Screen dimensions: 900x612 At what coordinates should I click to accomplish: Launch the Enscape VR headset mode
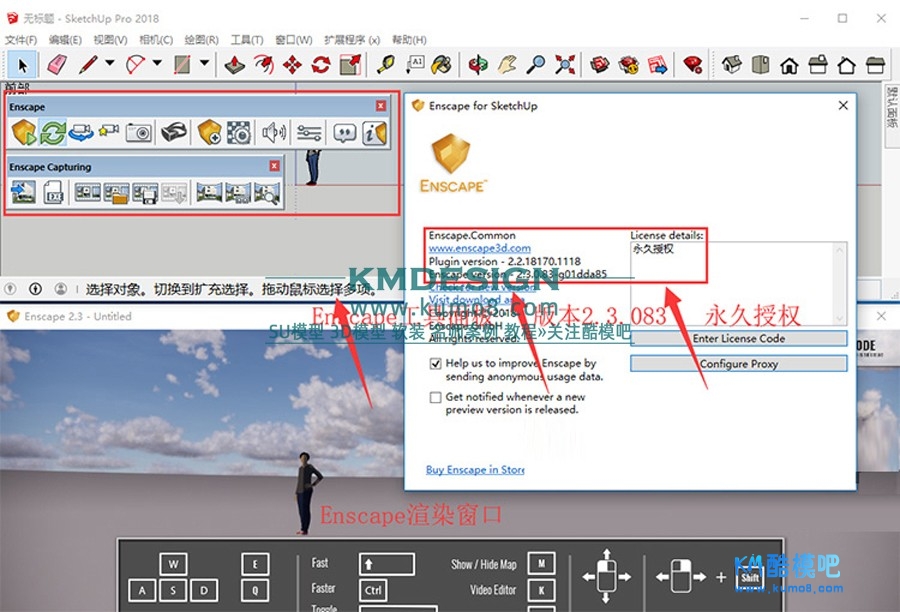pos(174,132)
